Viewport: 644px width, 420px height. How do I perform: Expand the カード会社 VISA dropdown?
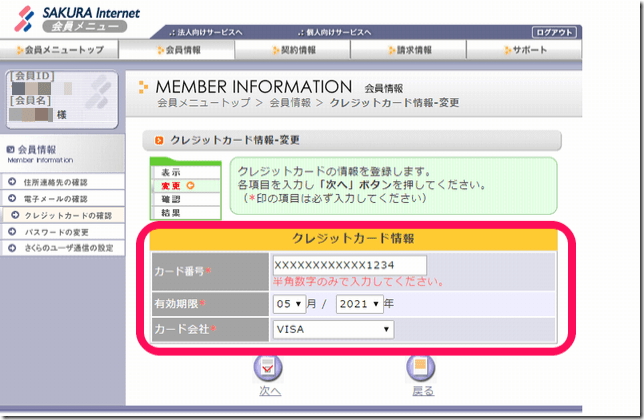coord(332,329)
